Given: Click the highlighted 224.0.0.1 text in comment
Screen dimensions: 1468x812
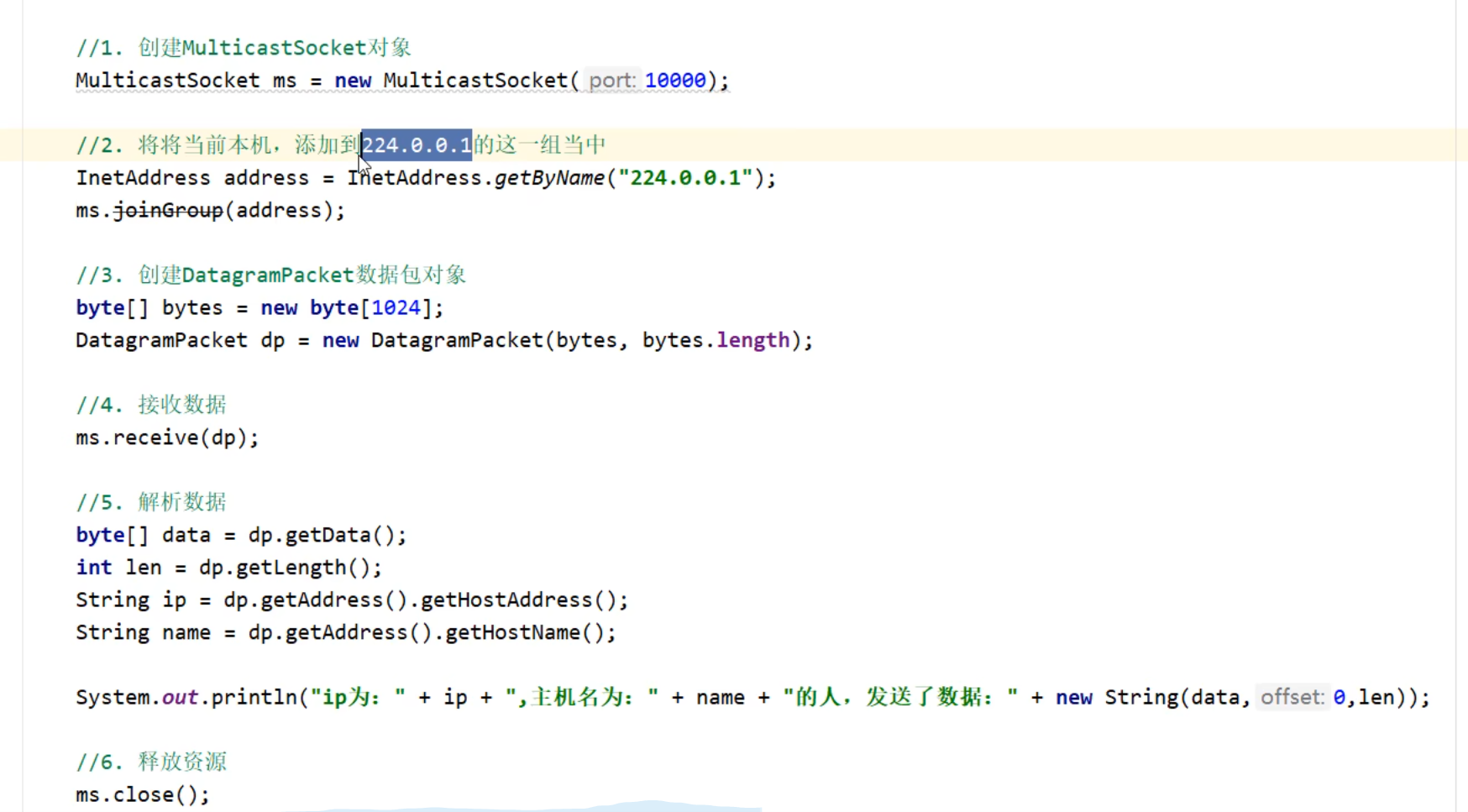Looking at the screenshot, I should [x=417, y=145].
